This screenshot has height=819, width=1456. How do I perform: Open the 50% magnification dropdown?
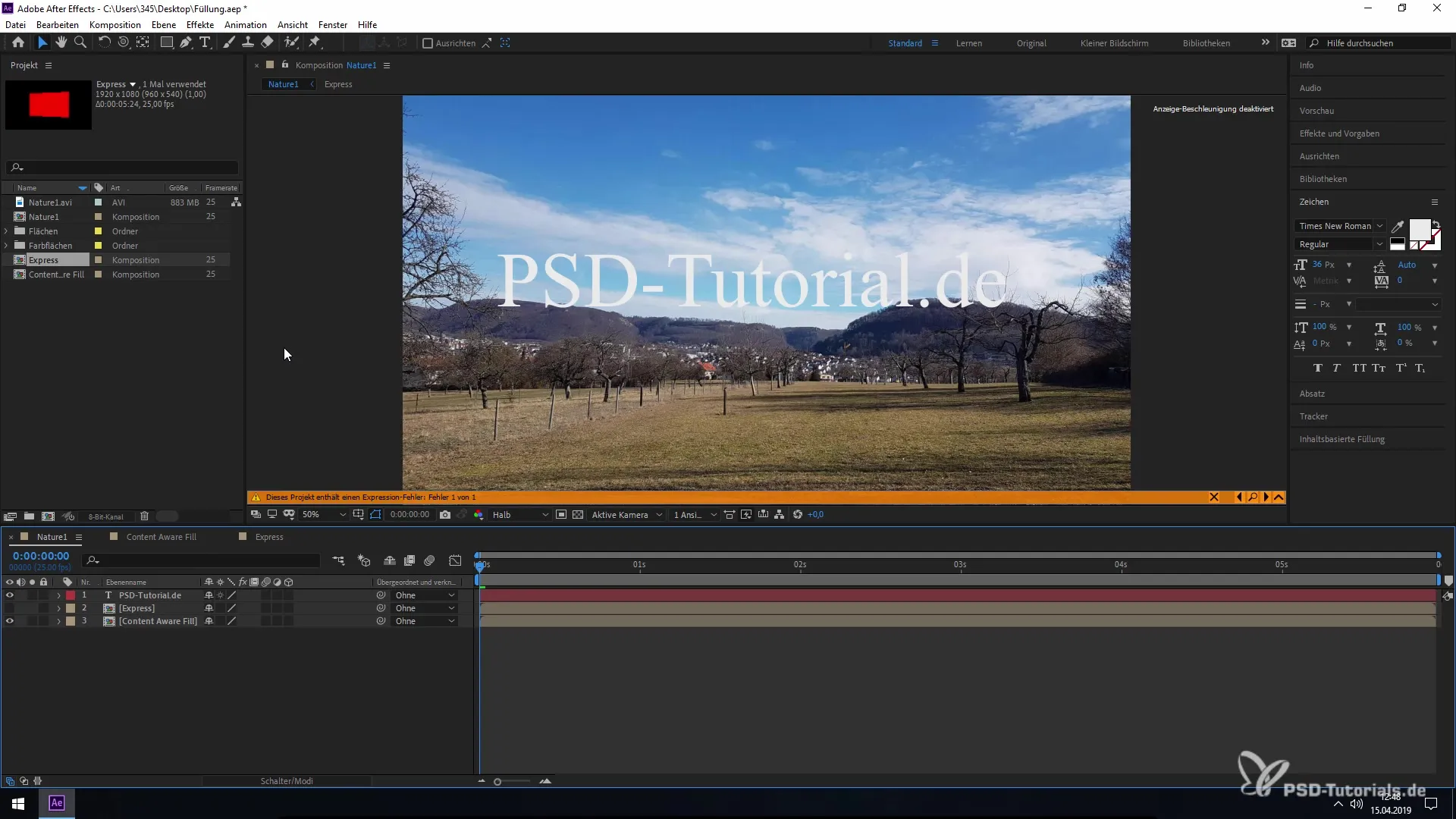[x=324, y=514]
